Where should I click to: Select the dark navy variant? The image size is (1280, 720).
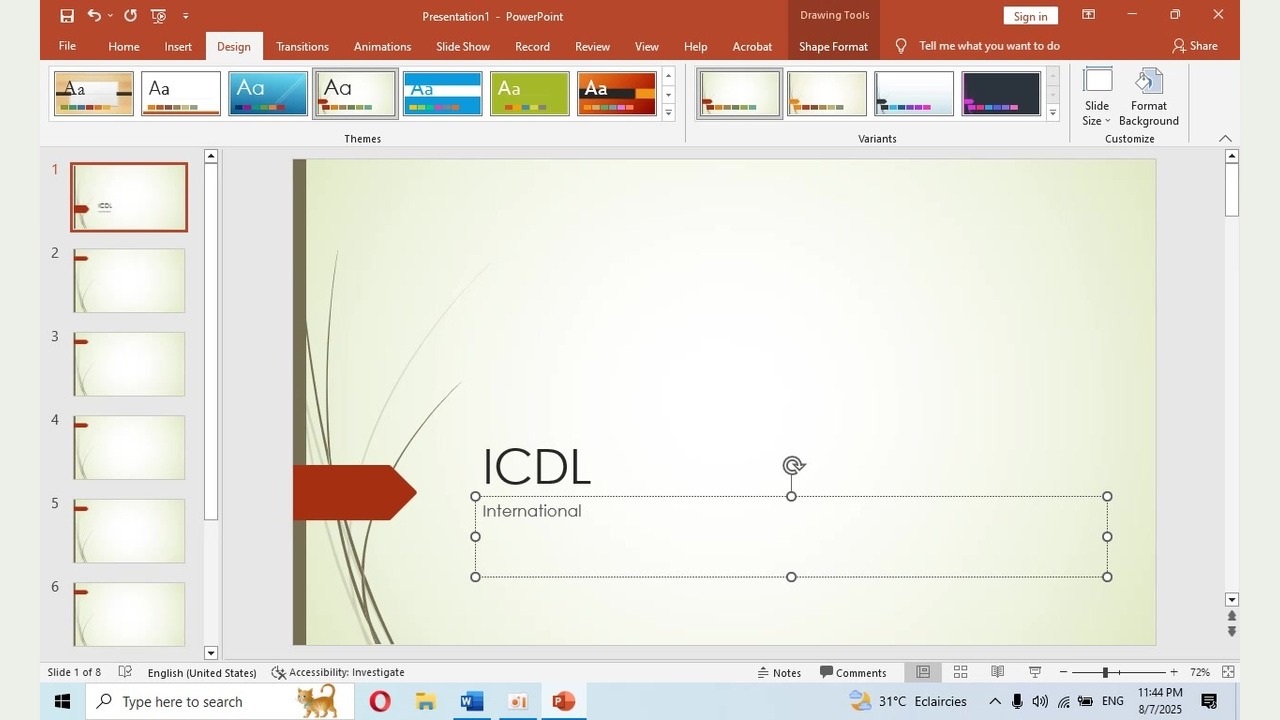pos(1001,93)
